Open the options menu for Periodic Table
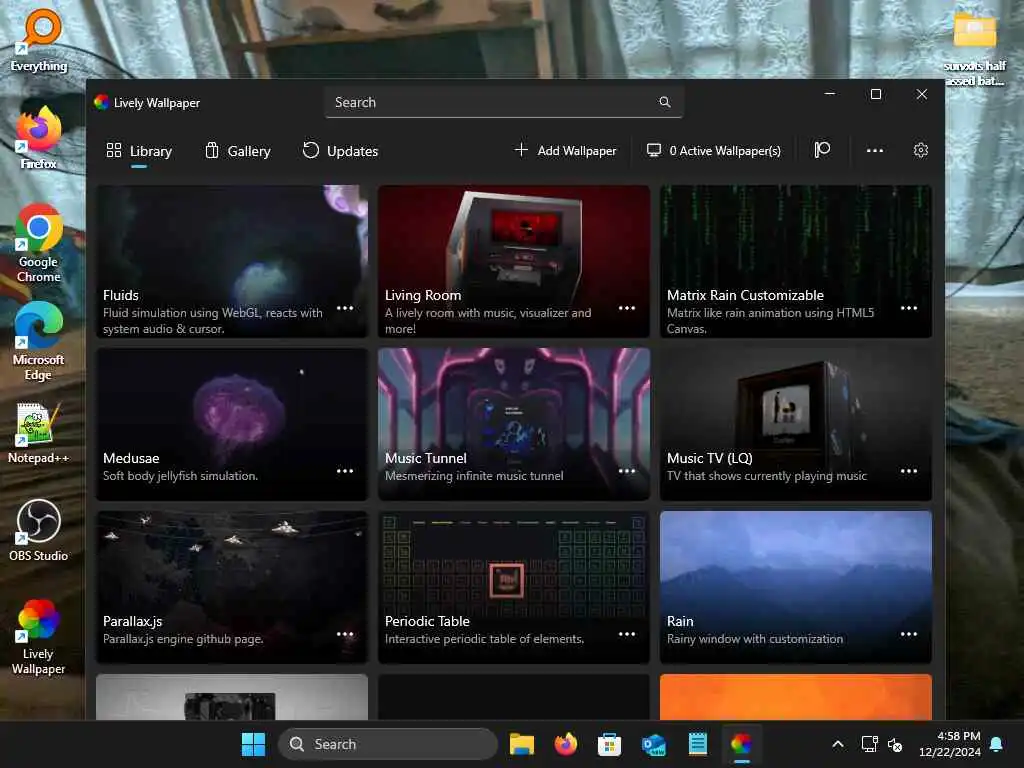 tap(627, 634)
